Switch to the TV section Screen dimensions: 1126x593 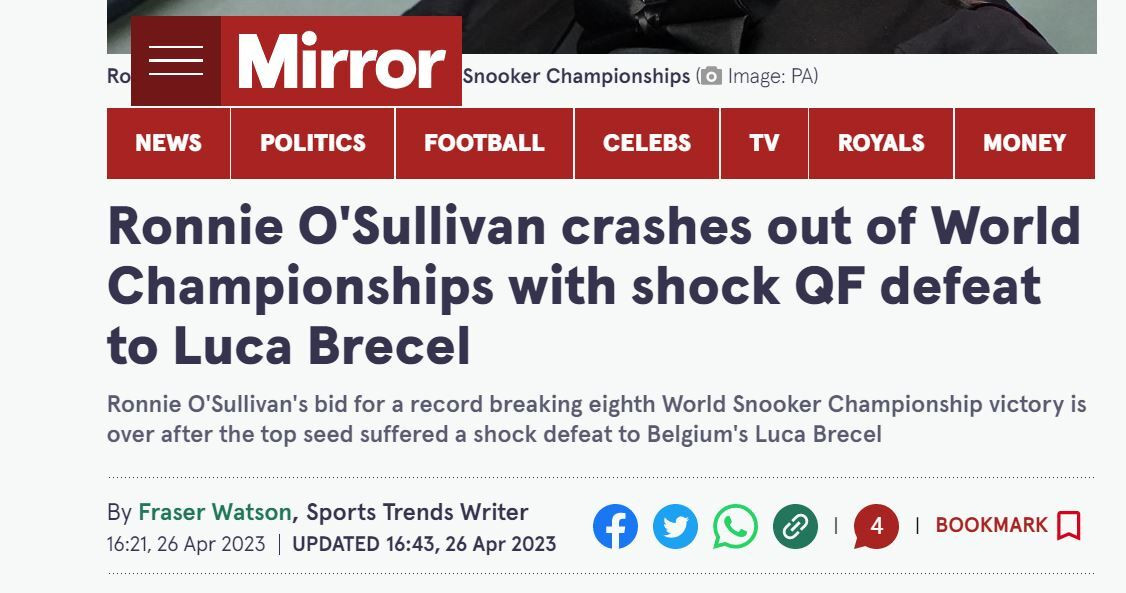tap(764, 143)
